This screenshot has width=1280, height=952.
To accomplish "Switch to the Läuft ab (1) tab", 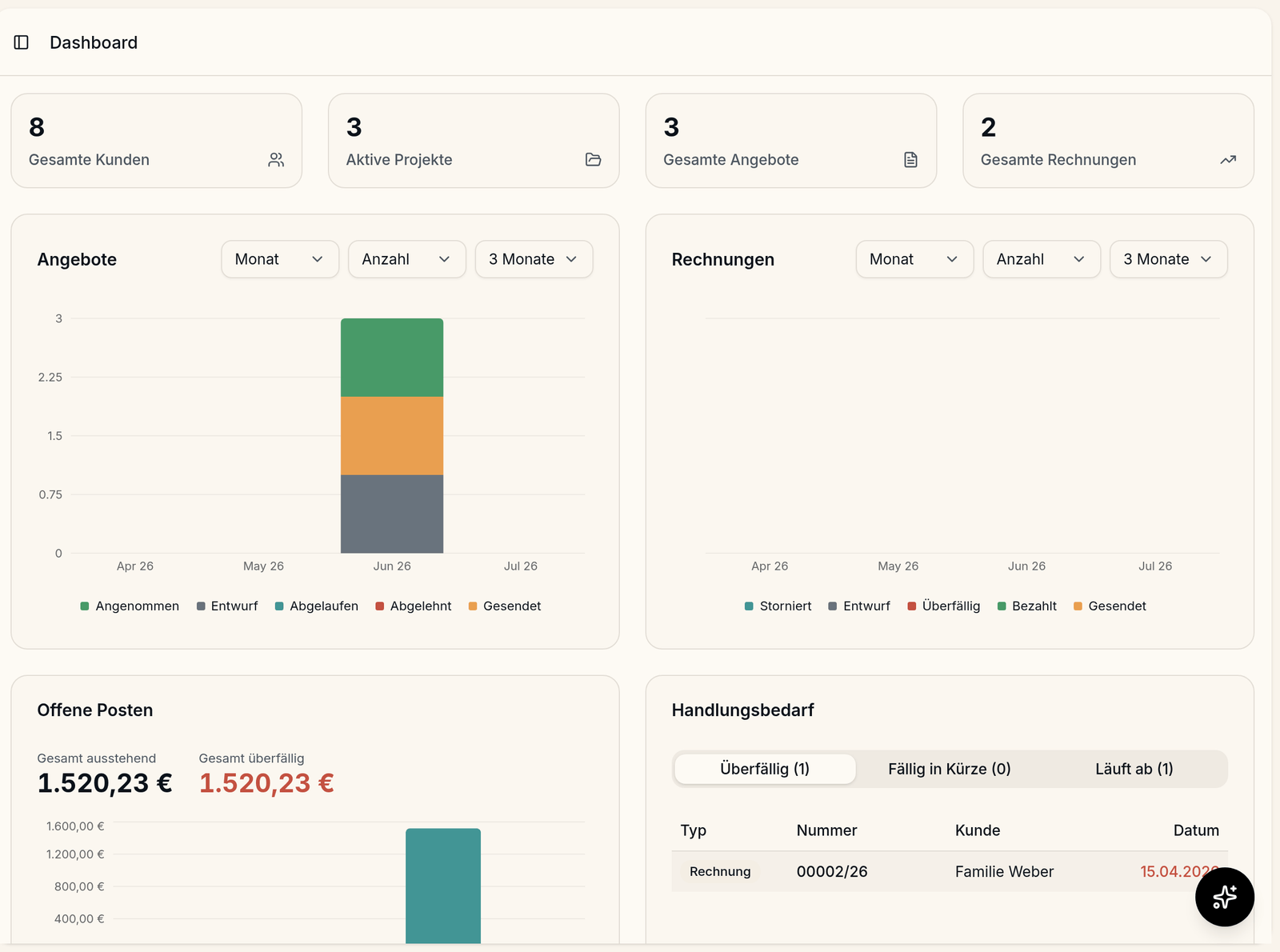I will pos(1134,769).
